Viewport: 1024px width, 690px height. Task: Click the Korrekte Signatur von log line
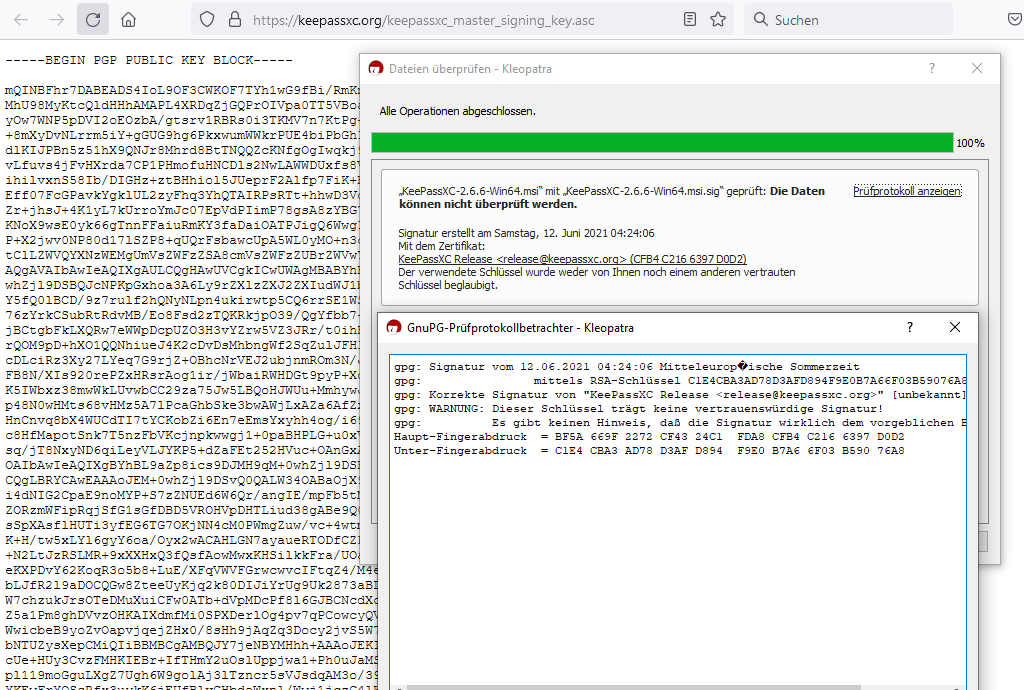point(679,395)
